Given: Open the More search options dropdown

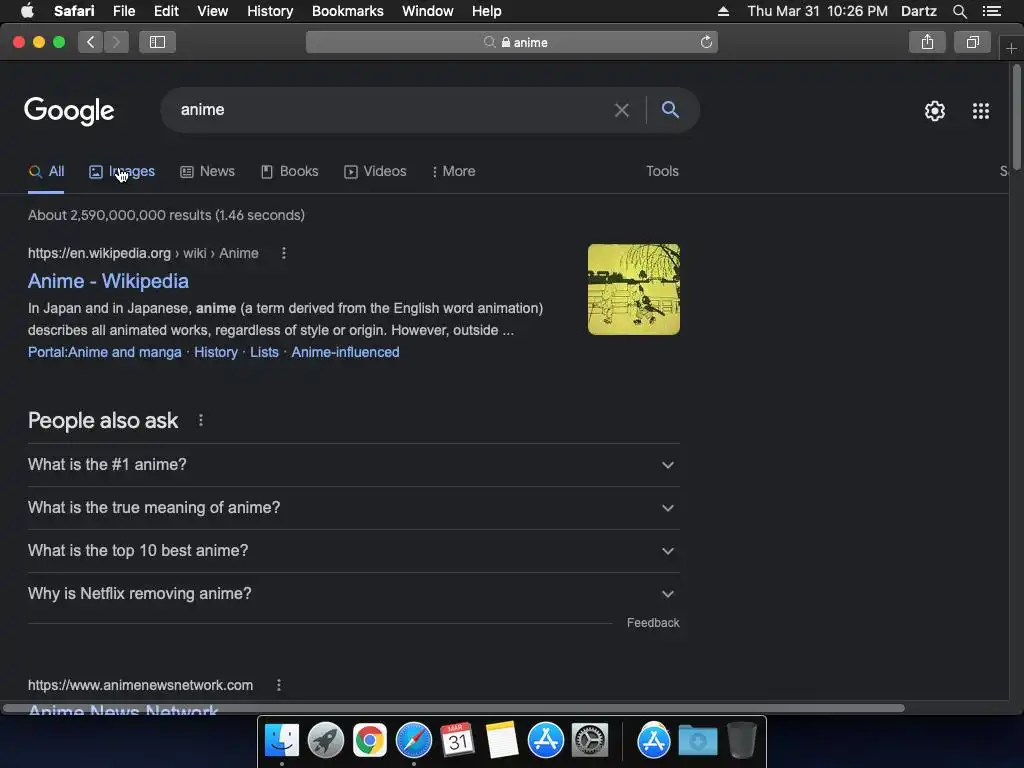Looking at the screenshot, I should pyautogui.click(x=454, y=171).
